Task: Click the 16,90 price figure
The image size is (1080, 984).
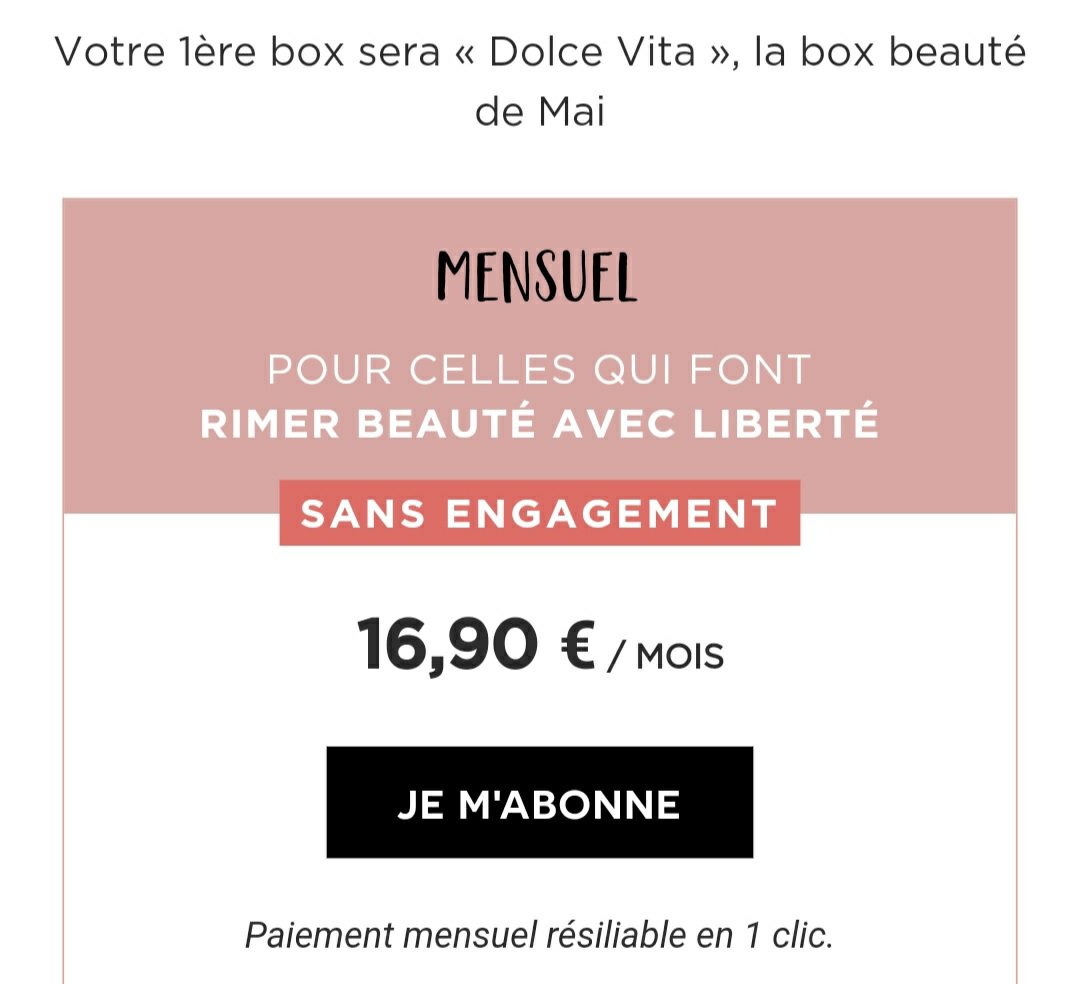Action: [446, 646]
